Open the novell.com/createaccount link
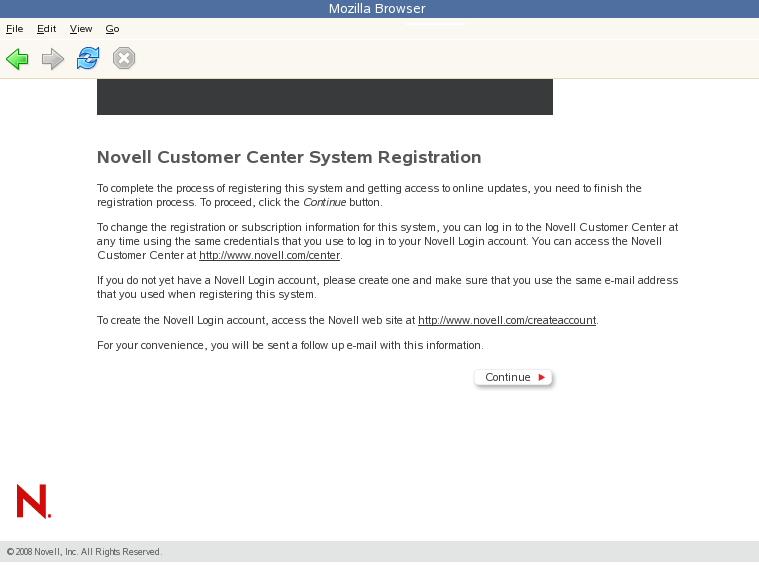 pos(507,320)
